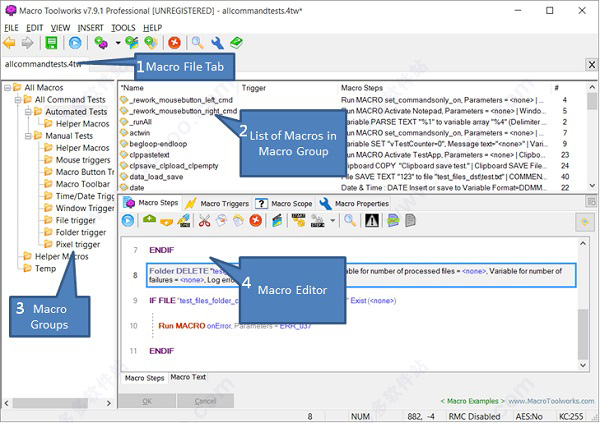Viewport: 600px width, 423px height.
Task: Switch to the Macro Text bottom tab
Action: point(188,377)
